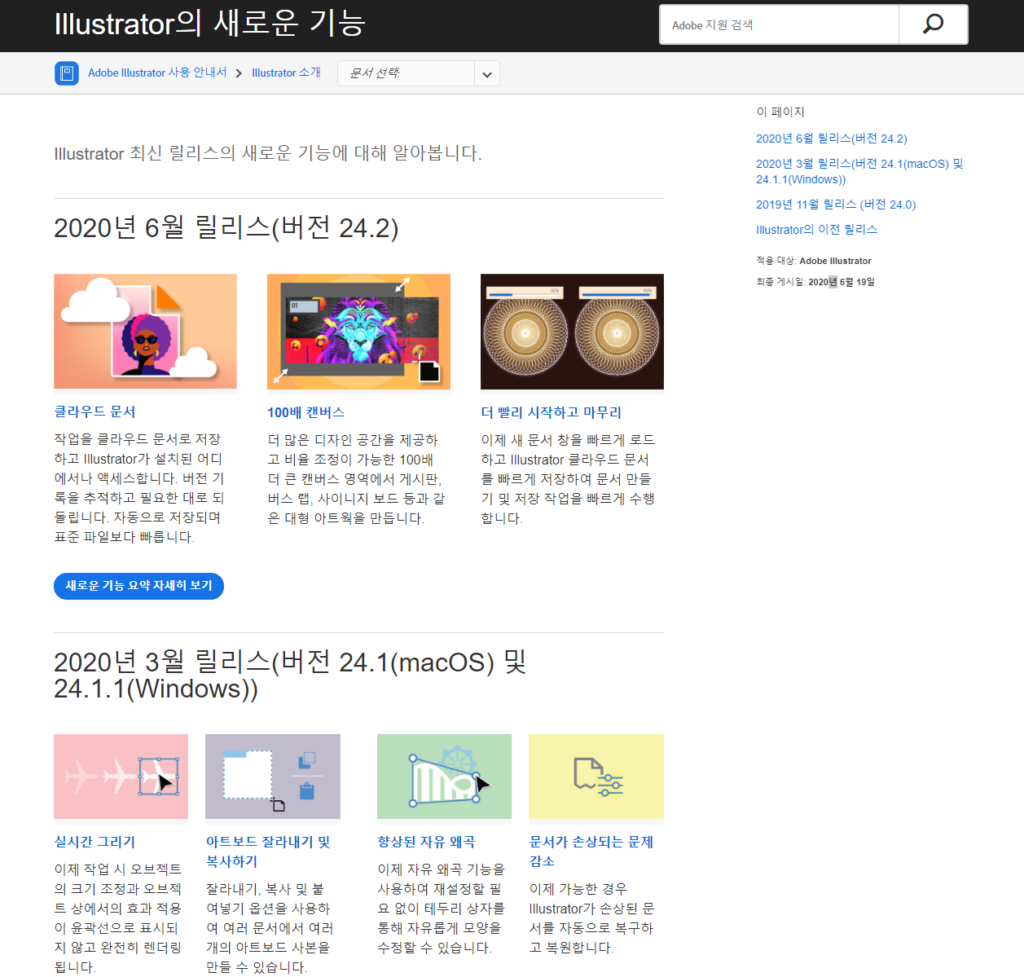Screen dimensions: 1024x977
Task: Open the cloud documents illustration thumbnail
Action: click(x=145, y=331)
